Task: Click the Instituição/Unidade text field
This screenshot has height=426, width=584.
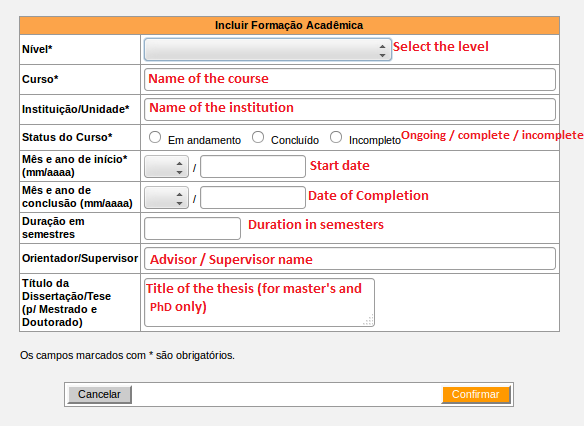Action: 350,109
